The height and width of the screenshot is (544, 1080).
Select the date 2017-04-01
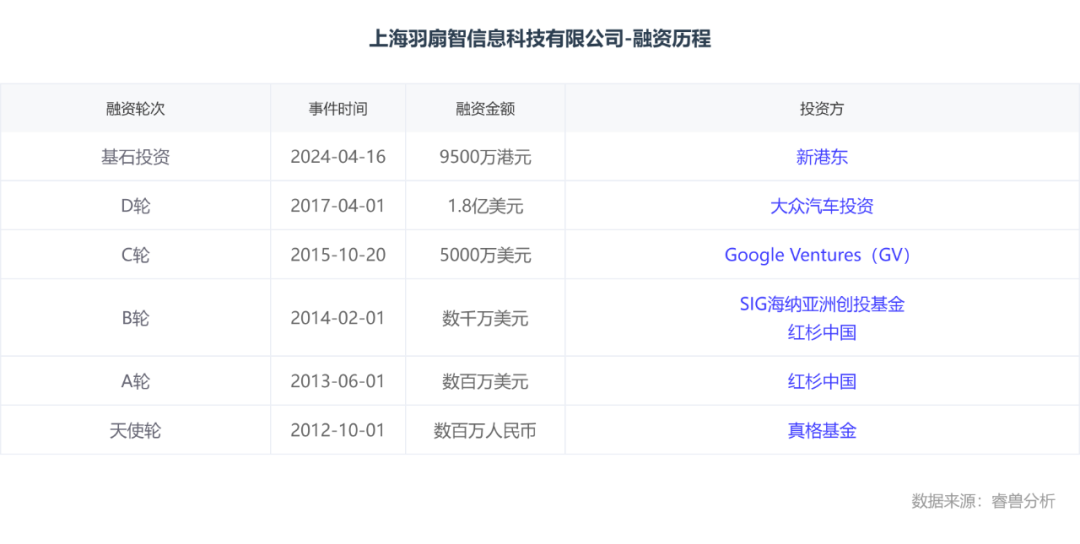(338, 206)
